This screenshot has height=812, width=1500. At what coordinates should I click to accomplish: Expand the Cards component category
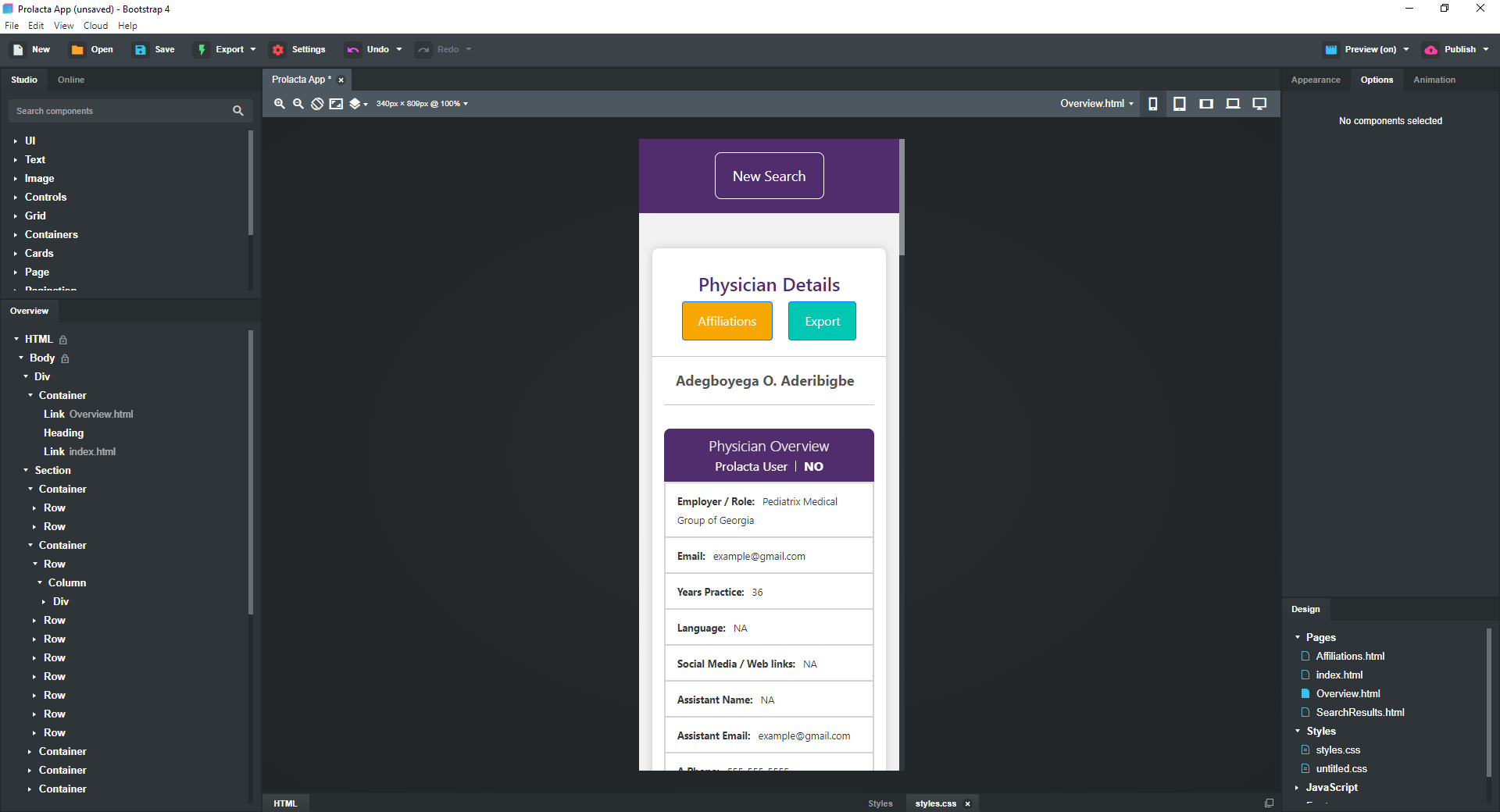coord(15,254)
